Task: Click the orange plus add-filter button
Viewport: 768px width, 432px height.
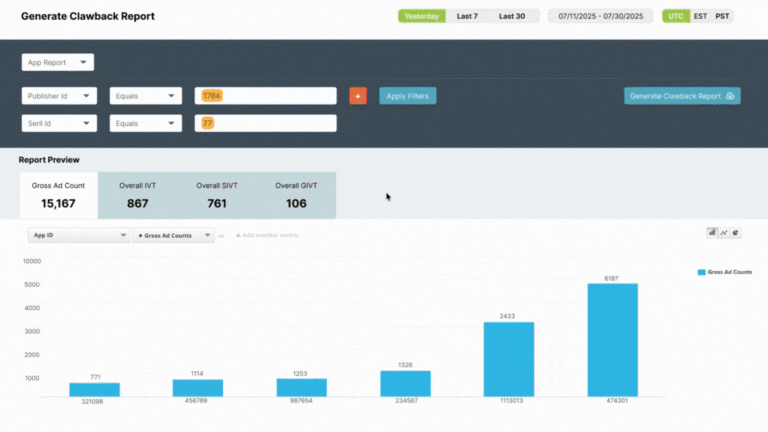Action: tap(358, 96)
